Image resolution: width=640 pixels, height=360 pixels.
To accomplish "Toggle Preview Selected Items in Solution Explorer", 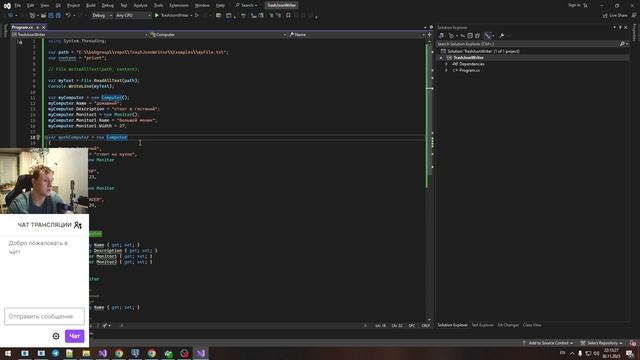I will [488, 36].
